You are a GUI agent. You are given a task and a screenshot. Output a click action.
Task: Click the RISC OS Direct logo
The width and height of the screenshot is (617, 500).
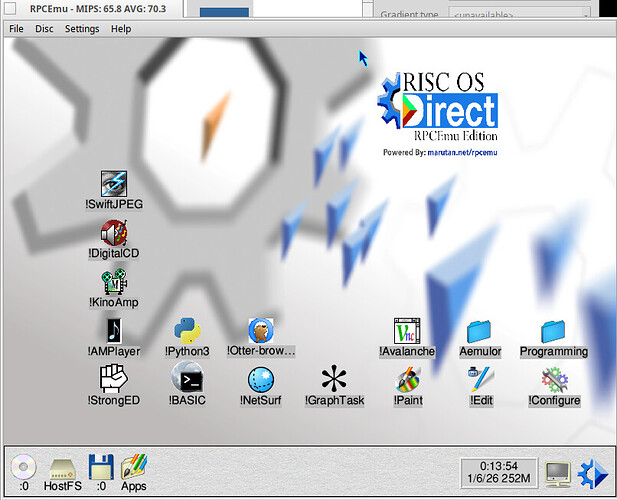click(x=438, y=106)
